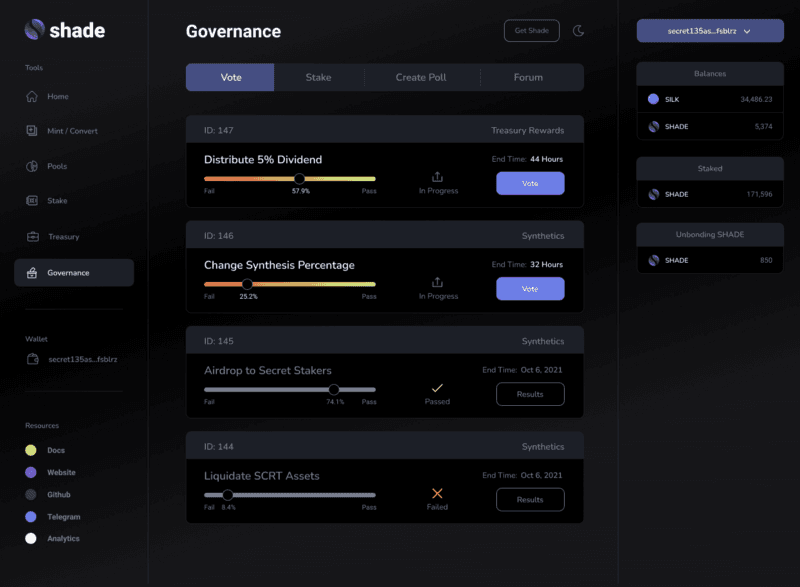Select the Governance sidebar item
Screen dimensions: 800x587
tap(74, 273)
